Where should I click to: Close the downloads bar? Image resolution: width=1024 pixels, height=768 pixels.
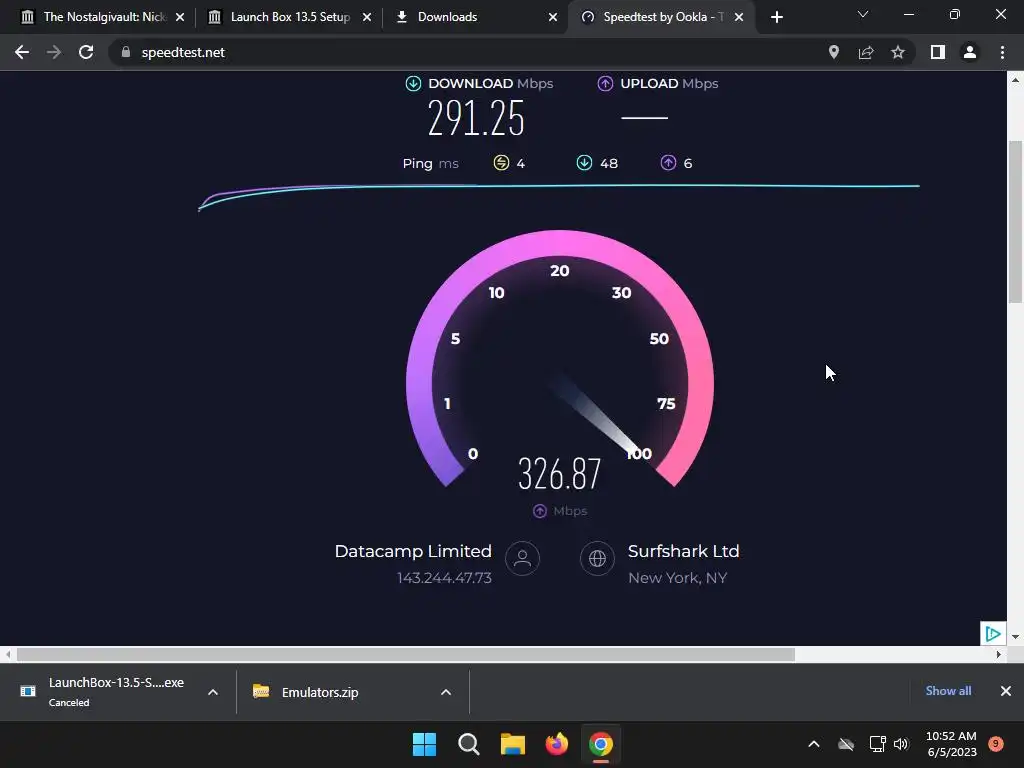(1006, 691)
